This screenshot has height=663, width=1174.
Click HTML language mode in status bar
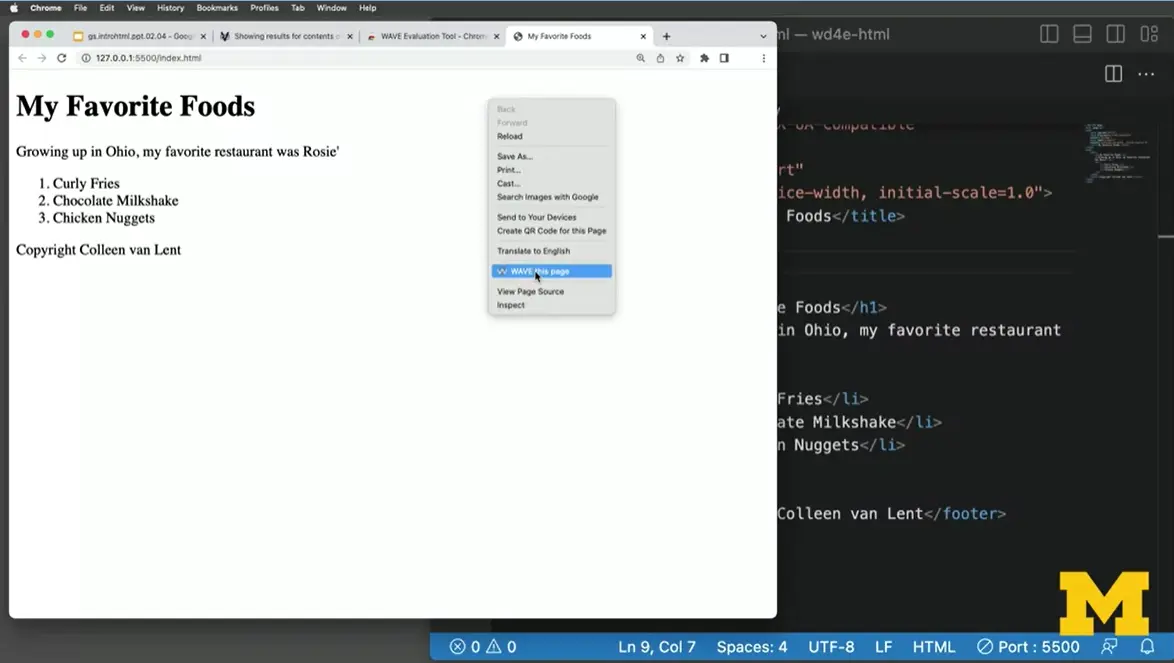[x=934, y=646]
